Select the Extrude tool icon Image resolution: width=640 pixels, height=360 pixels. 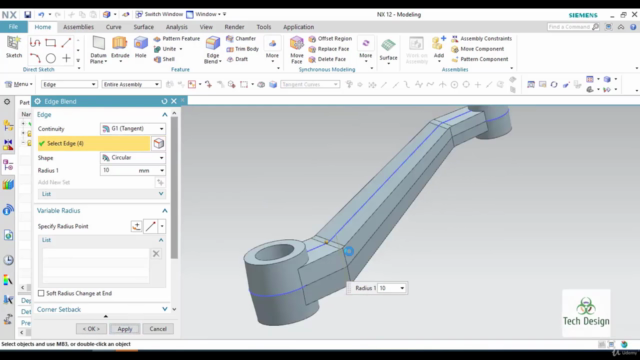(120, 43)
